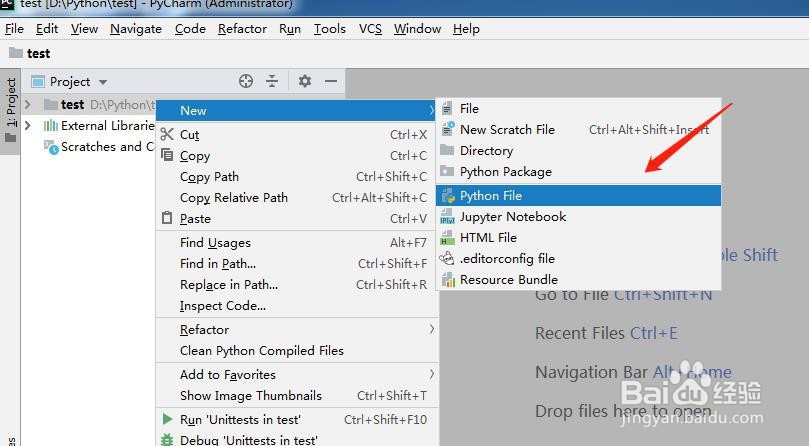Click the HTML File icon

(447, 237)
